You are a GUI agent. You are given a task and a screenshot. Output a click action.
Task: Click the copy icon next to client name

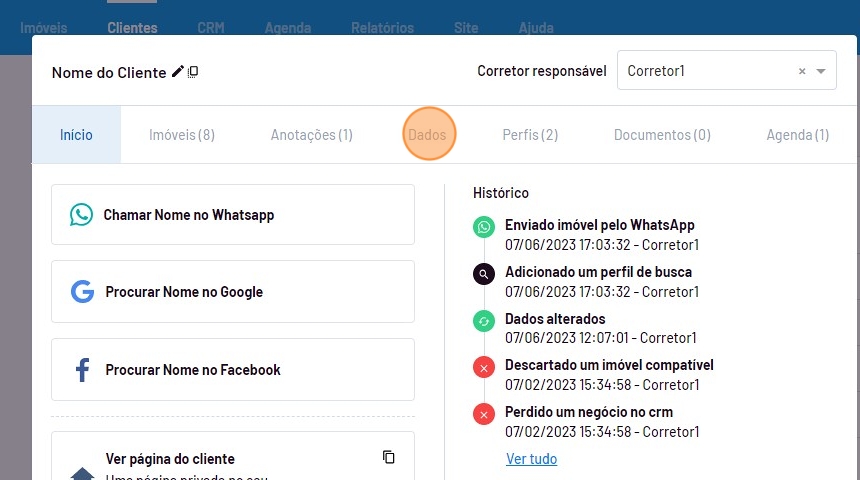(193, 72)
